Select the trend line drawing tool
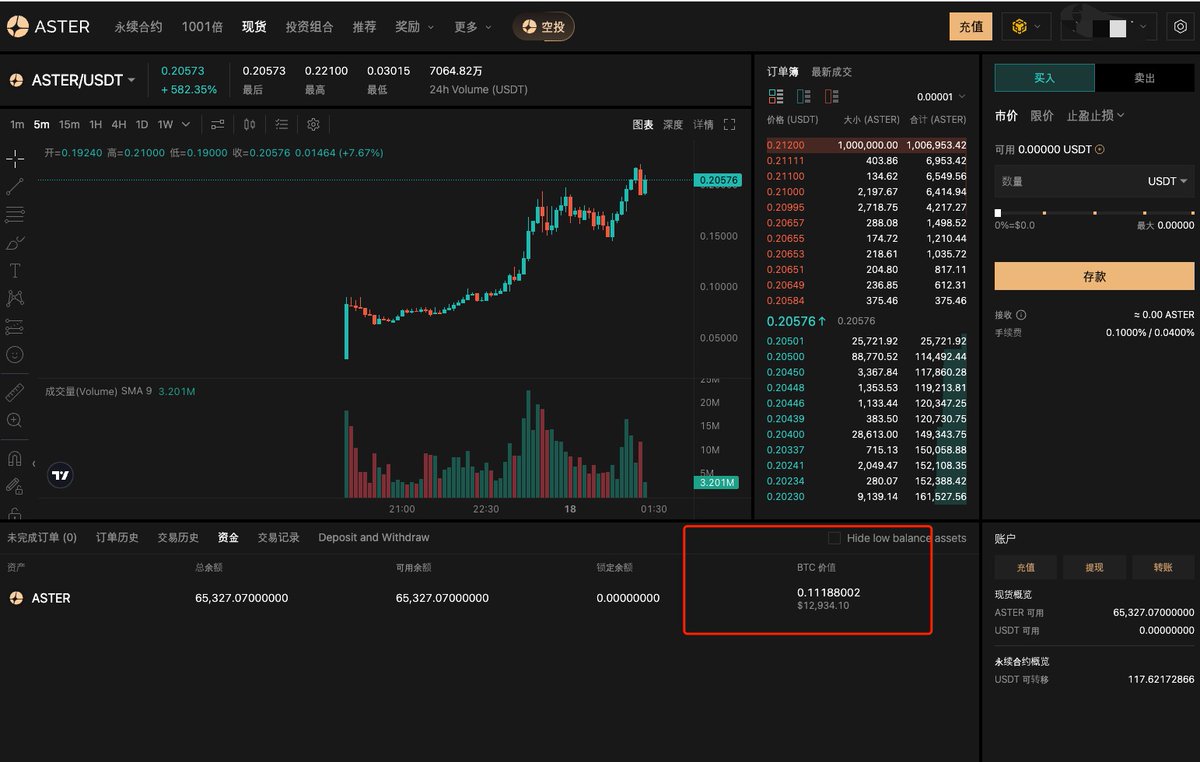 [15, 186]
